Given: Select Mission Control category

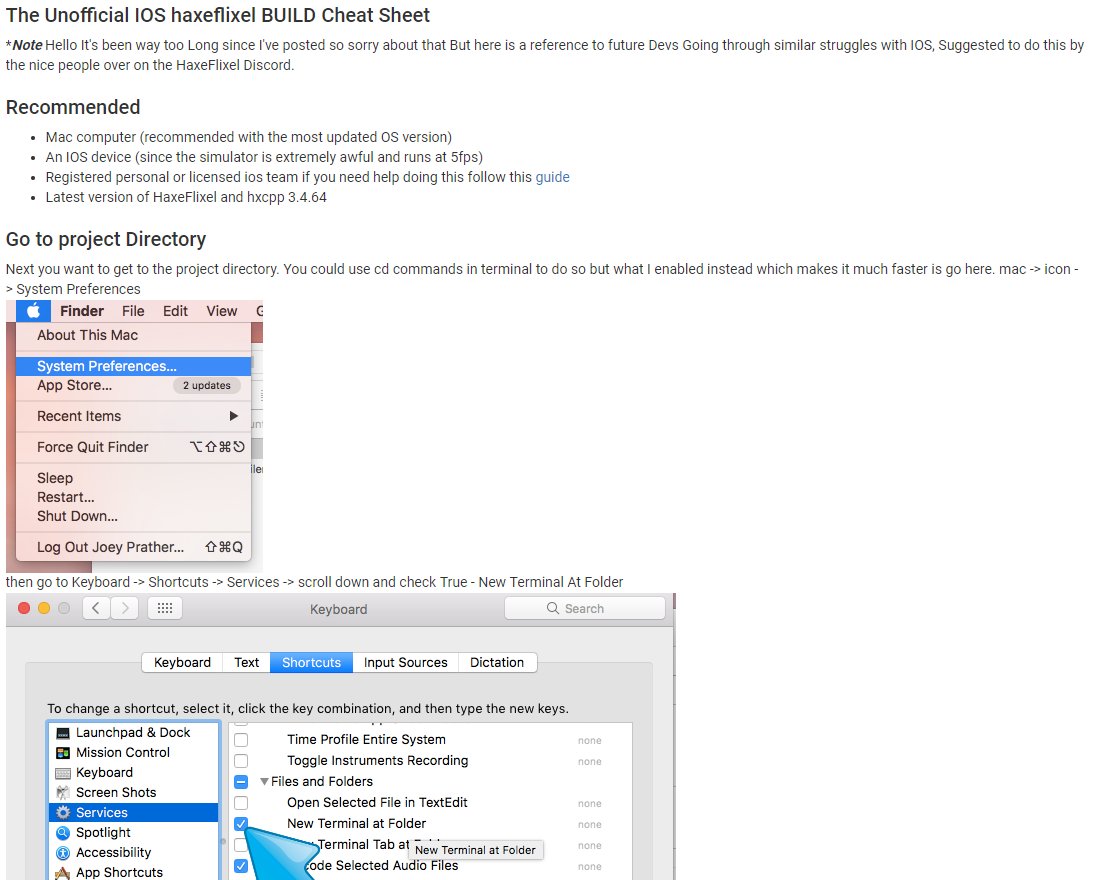Looking at the screenshot, I should pos(134,753).
